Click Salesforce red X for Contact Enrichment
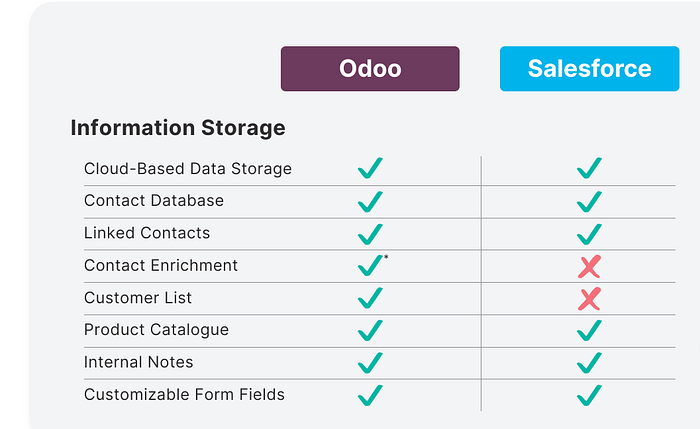This screenshot has height=429, width=700. [x=589, y=267]
